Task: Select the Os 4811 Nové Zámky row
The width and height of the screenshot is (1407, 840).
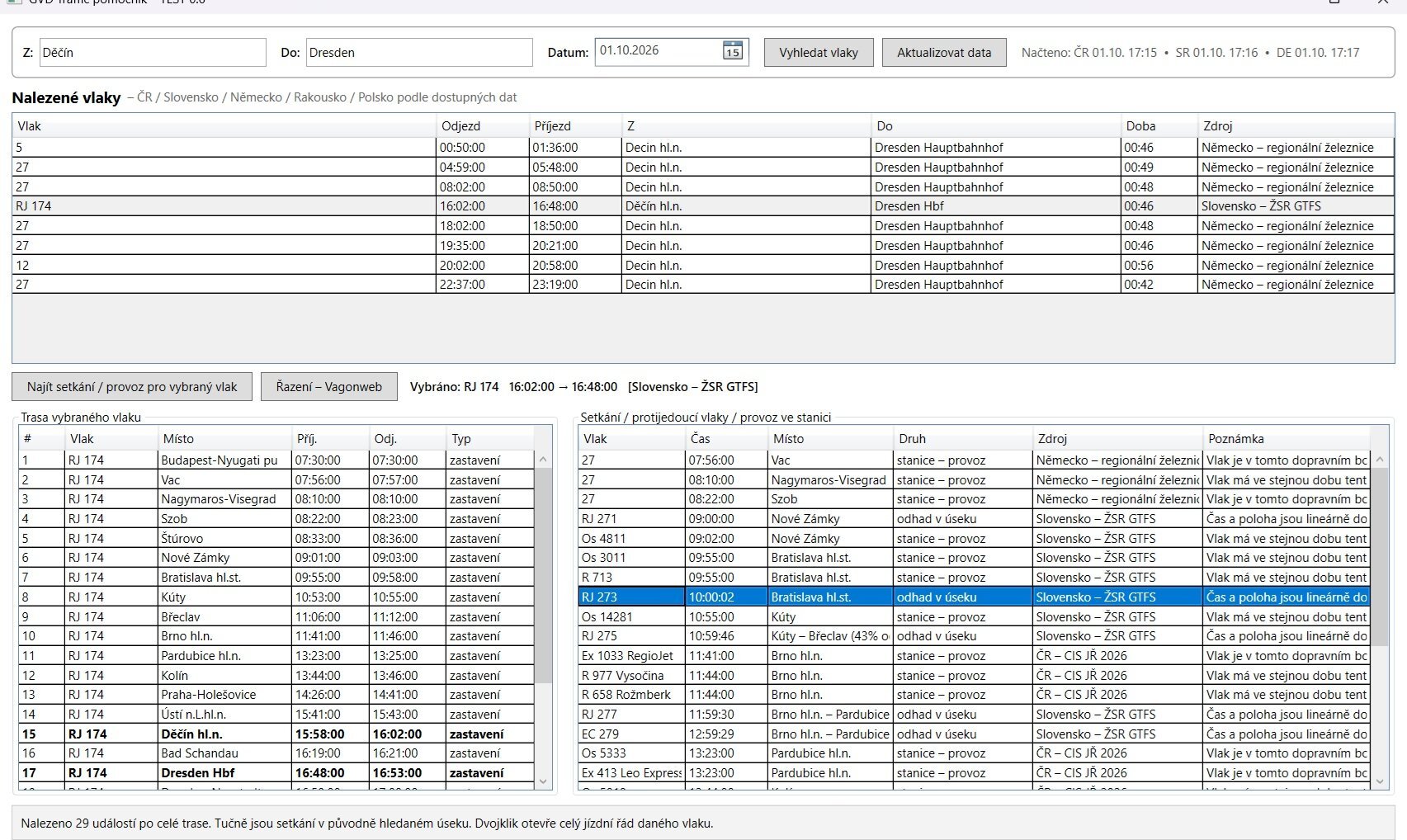Action: 974,539
